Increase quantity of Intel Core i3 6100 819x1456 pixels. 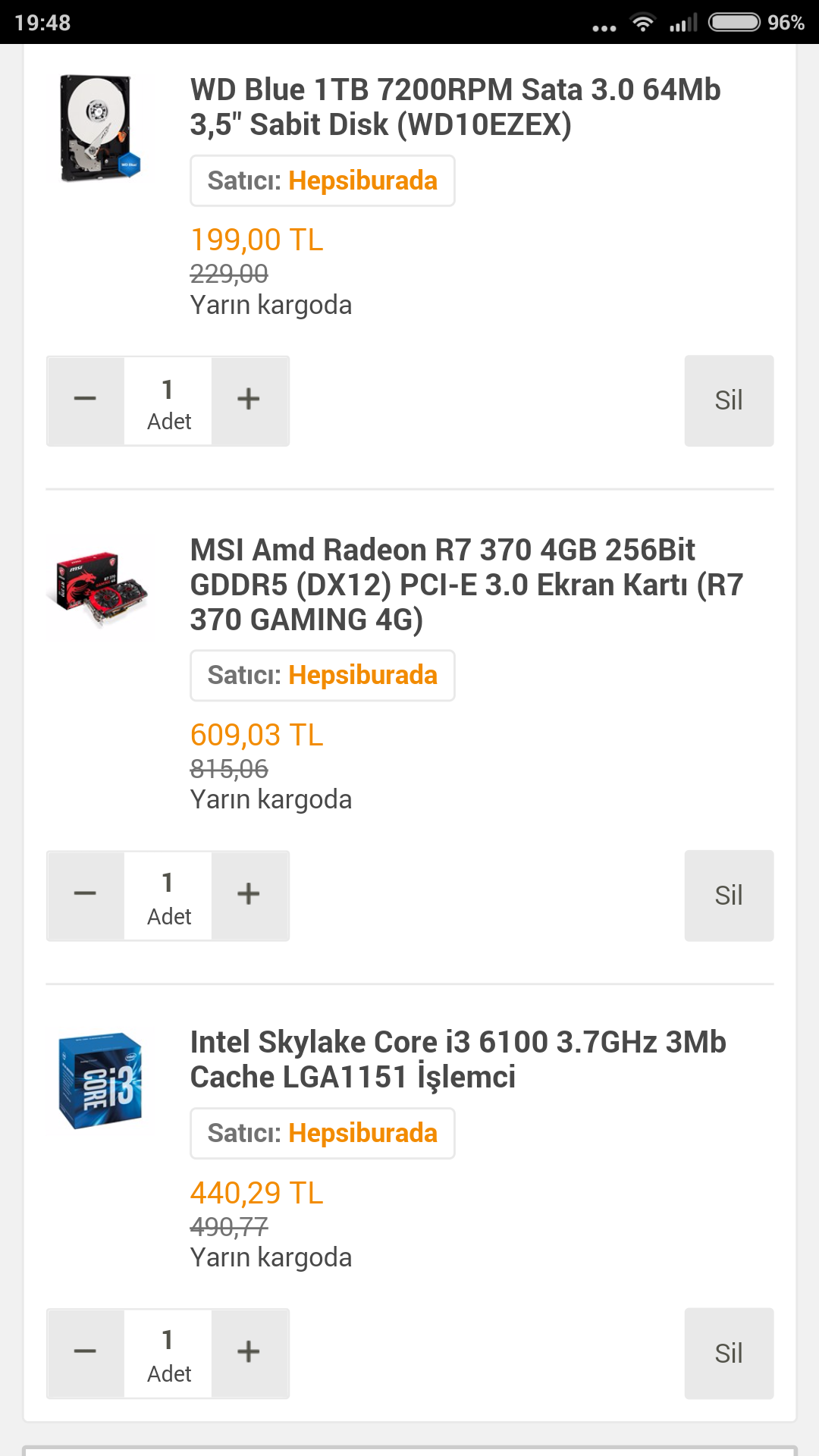click(249, 1353)
